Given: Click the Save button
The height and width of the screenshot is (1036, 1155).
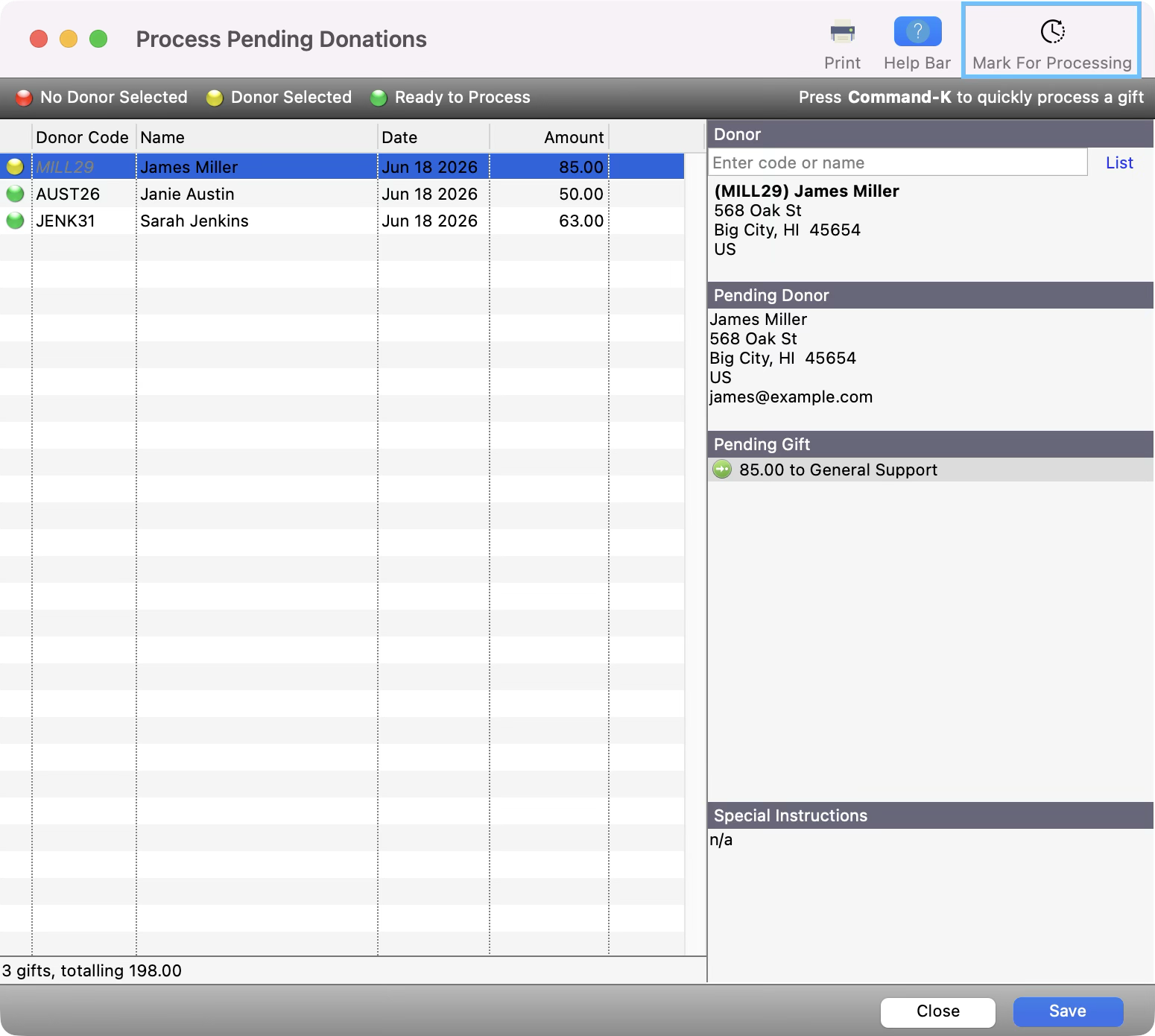Looking at the screenshot, I should pos(1068,1011).
